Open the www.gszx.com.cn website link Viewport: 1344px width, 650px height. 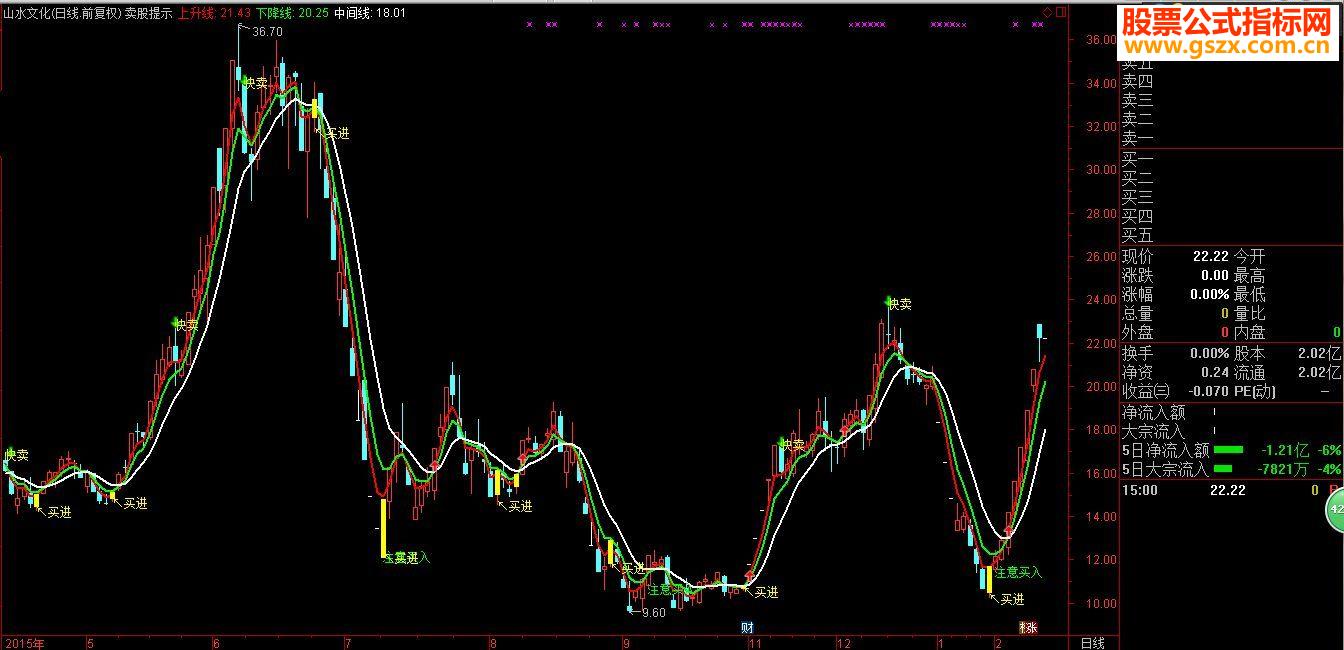pyautogui.click(x=1230, y=47)
